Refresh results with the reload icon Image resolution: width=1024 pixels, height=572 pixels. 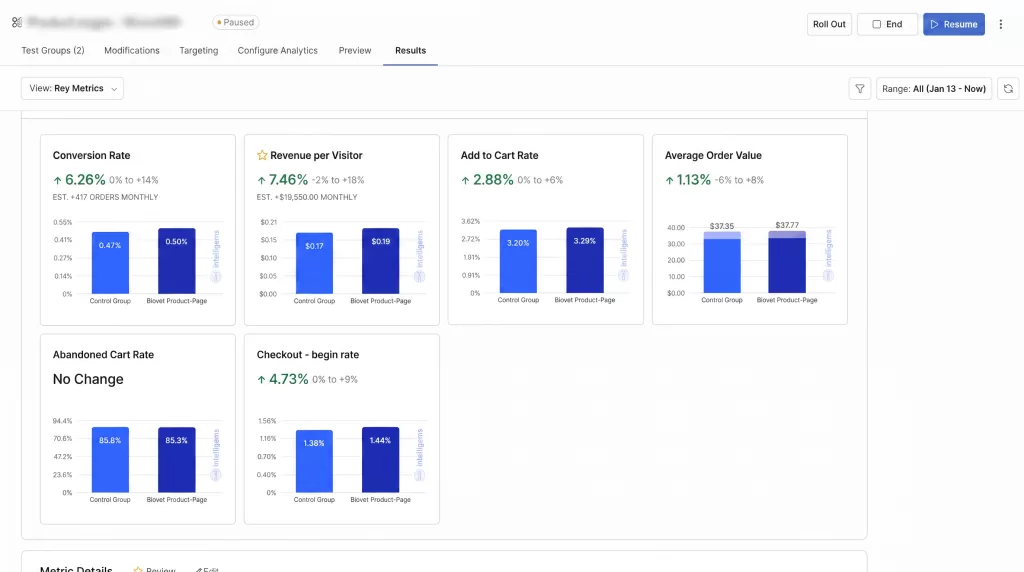1008,89
